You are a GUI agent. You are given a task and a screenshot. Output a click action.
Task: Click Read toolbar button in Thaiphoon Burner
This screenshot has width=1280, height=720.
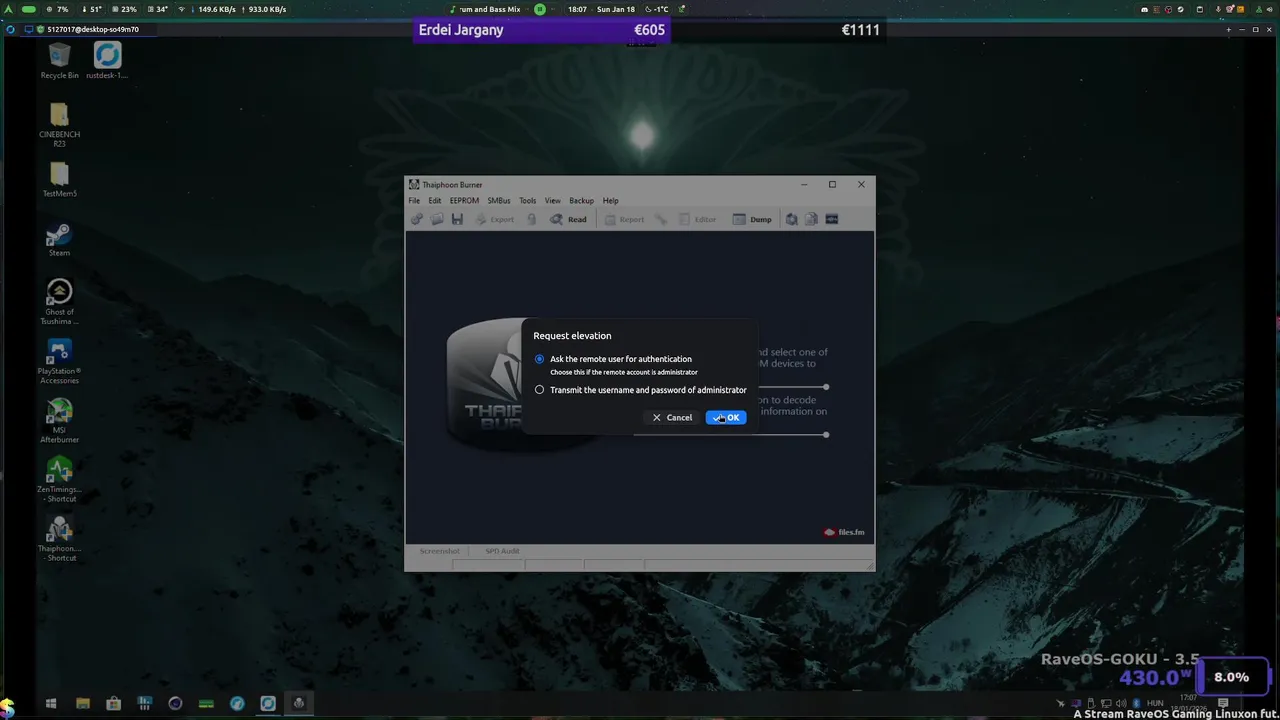568,219
